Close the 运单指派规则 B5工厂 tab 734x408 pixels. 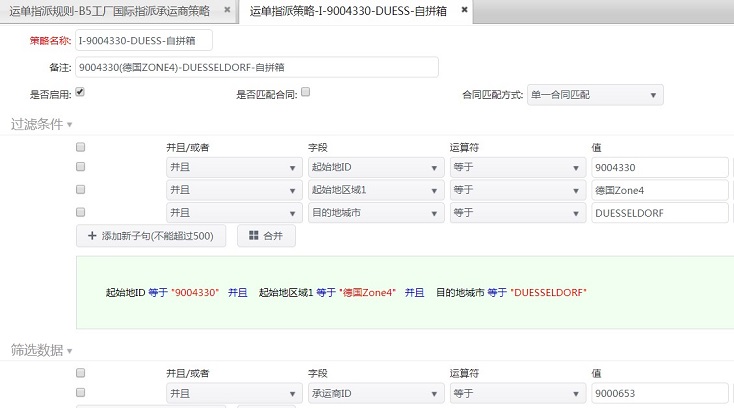pyautogui.click(x=227, y=10)
